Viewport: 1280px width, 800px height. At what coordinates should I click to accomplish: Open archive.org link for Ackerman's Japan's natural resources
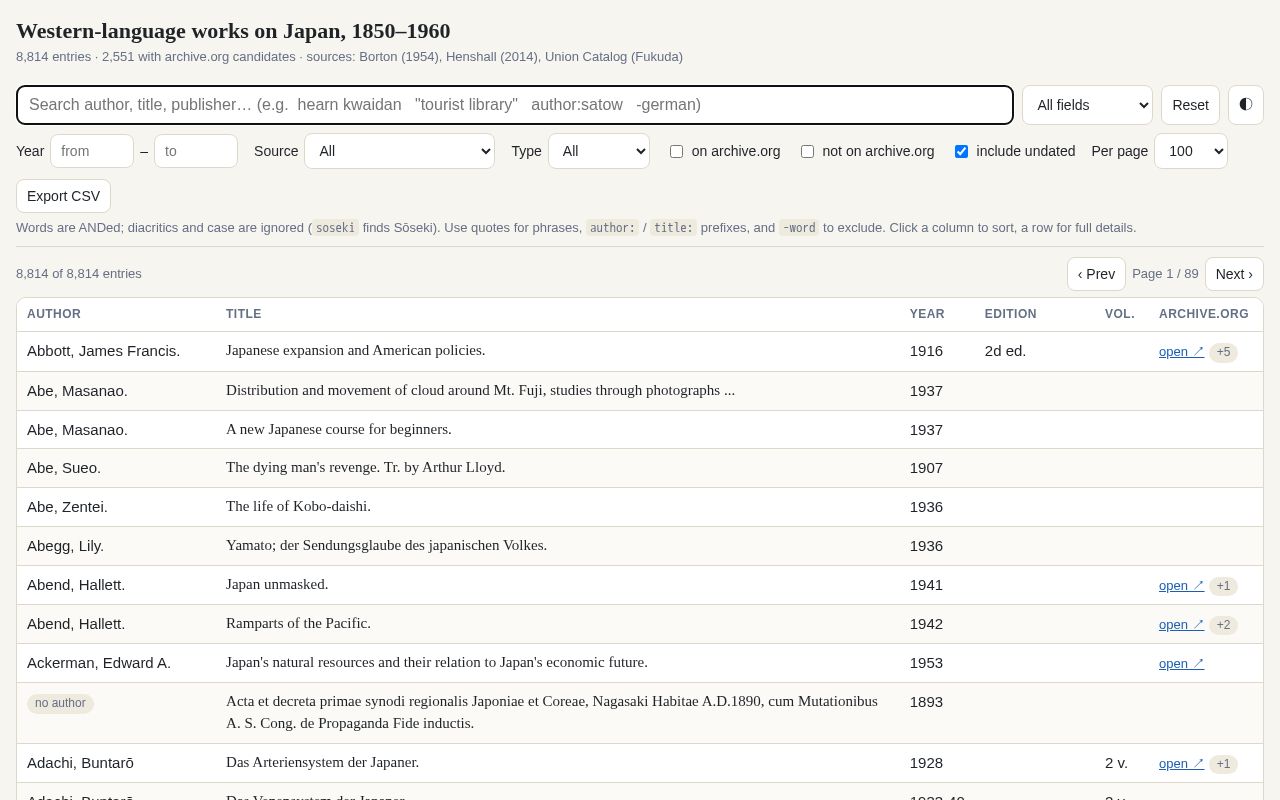(1181, 664)
